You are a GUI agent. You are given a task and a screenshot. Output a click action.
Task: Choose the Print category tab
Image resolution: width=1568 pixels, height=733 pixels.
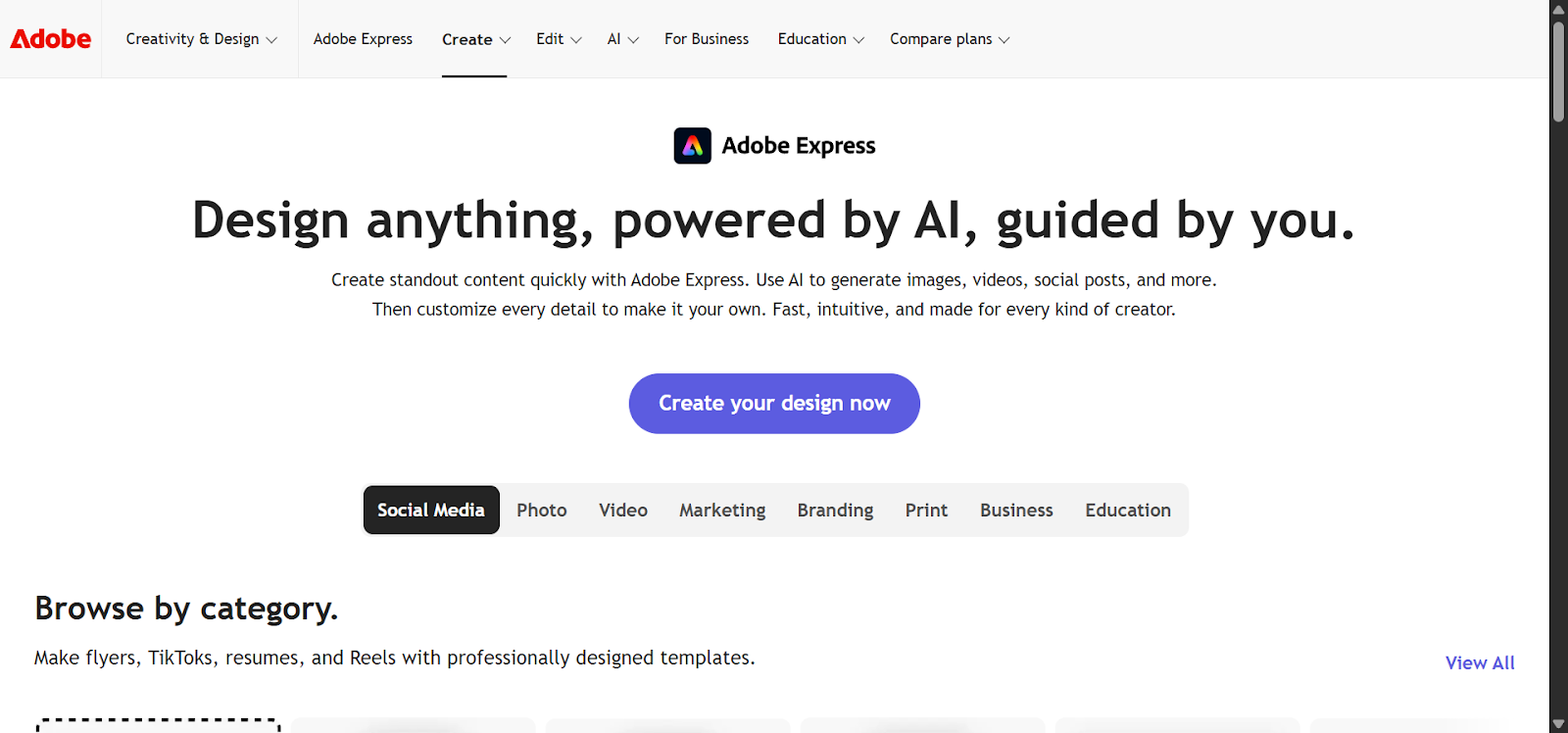(x=926, y=511)
